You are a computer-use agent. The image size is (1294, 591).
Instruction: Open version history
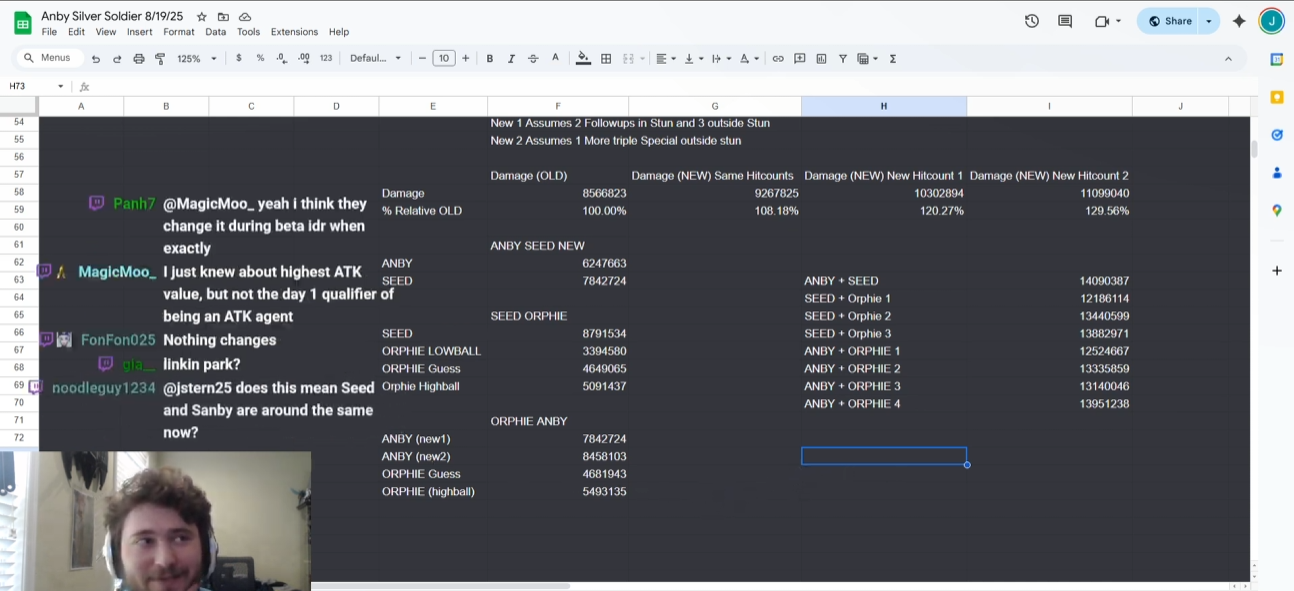[x=1032, y=21]
